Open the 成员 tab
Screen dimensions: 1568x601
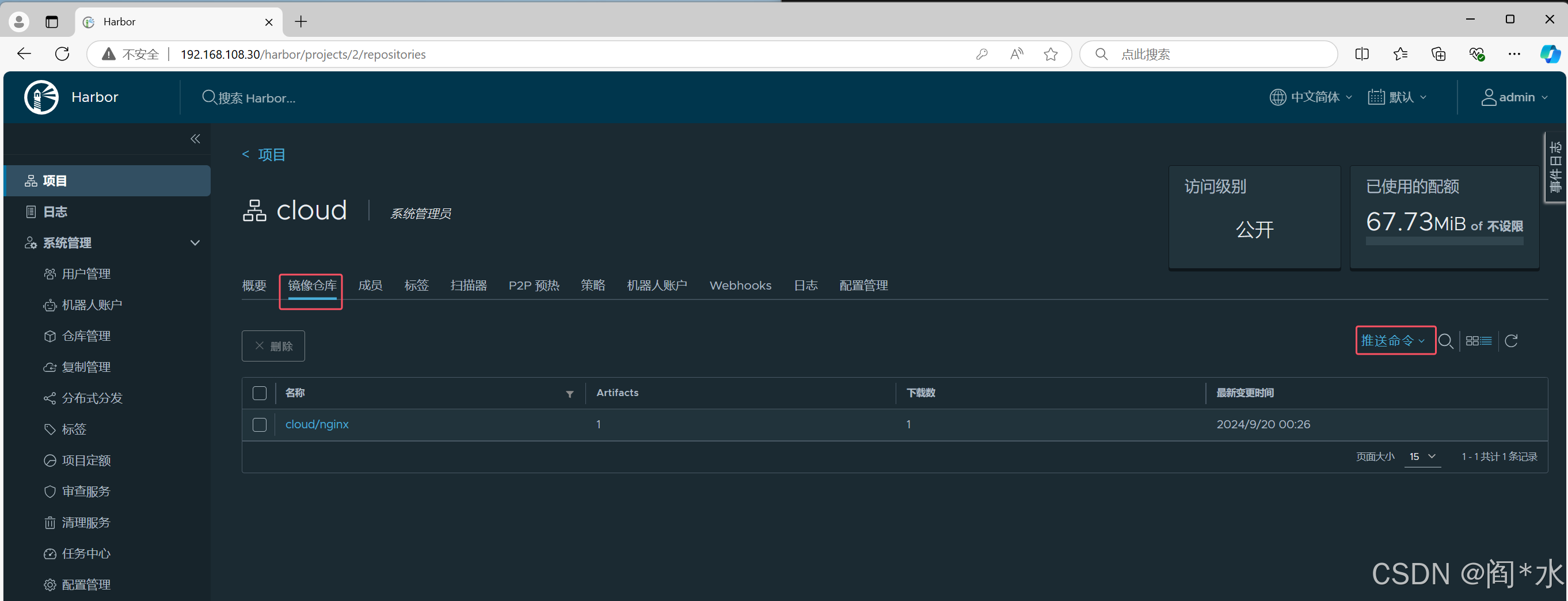coord(370,286)
